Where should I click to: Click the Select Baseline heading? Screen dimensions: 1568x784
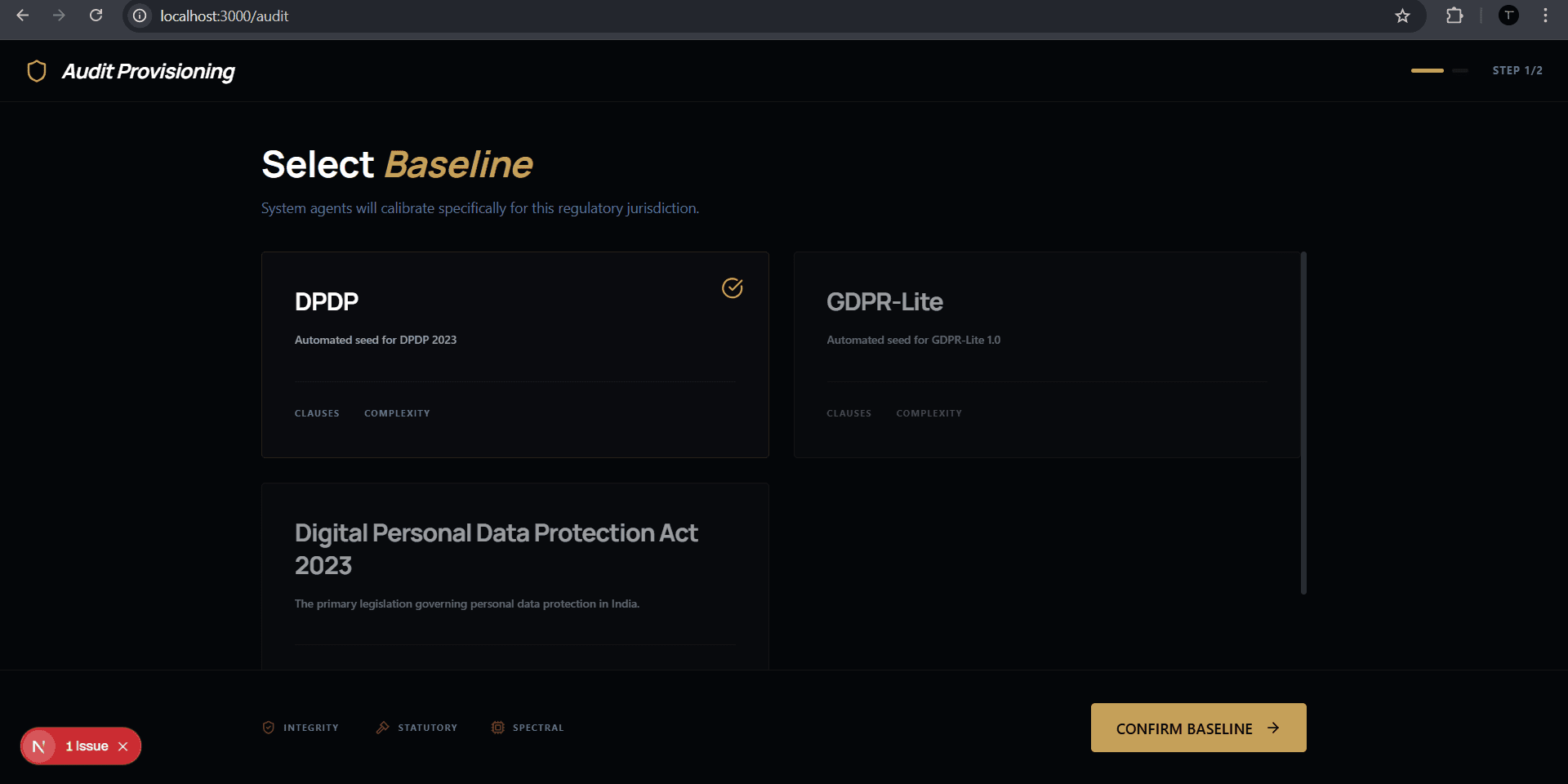(397, 164)
